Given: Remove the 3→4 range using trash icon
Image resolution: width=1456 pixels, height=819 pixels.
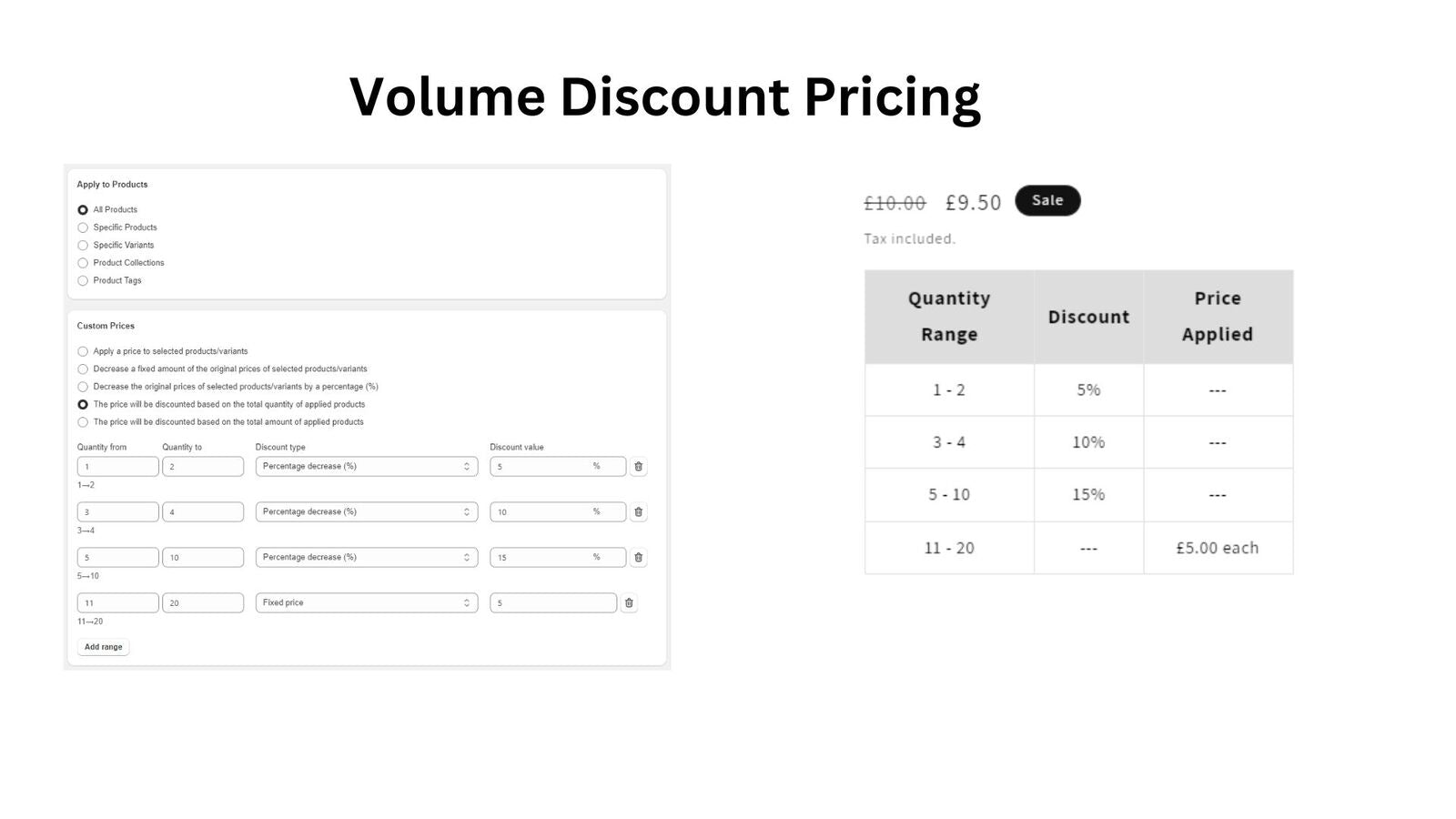Looking at the screenshot, I should [639, 511].
